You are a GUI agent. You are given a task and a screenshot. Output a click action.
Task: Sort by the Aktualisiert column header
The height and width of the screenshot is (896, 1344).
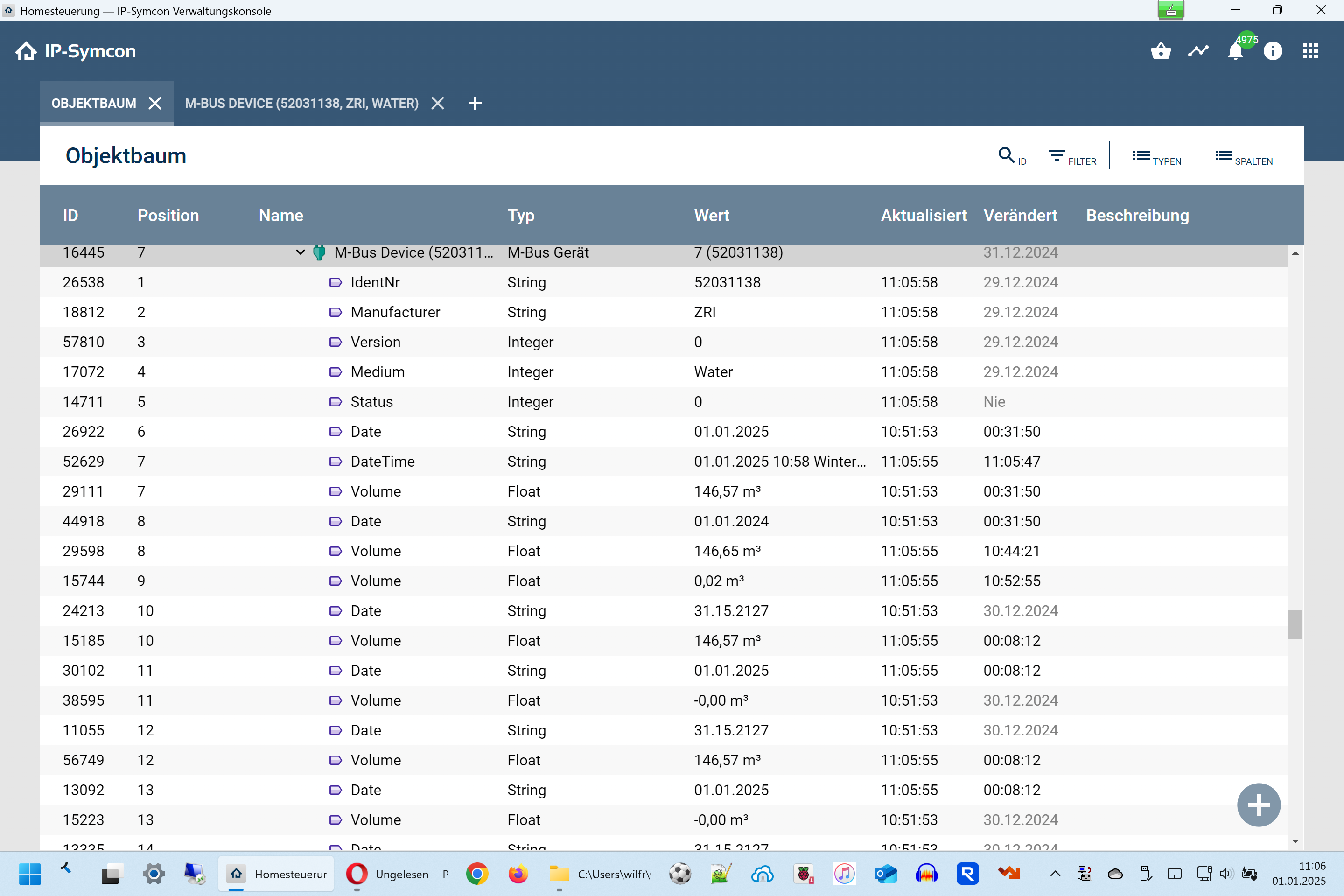tap(924, 216)
